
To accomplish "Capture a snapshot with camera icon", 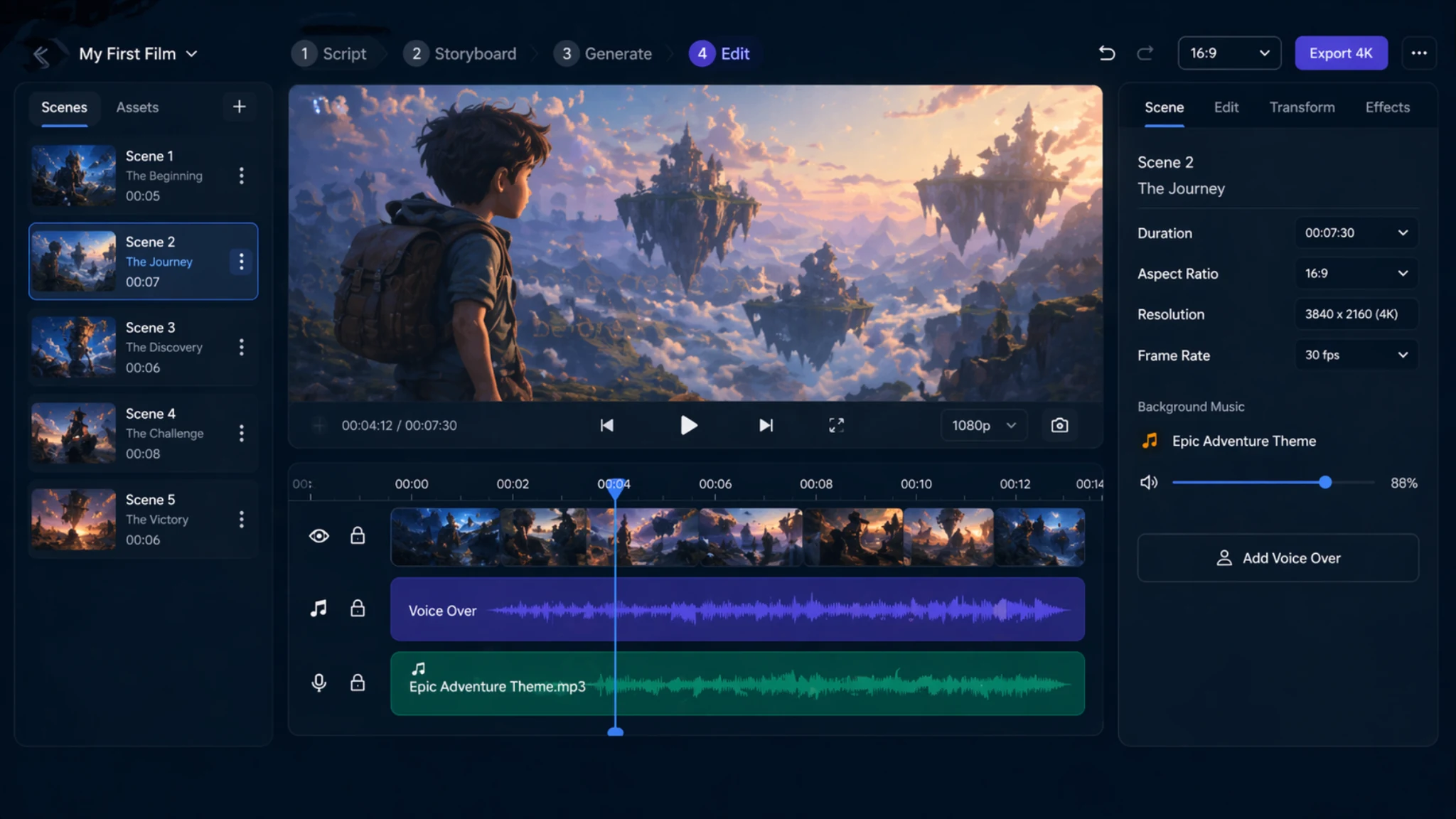I will [x=1059, y=425].
